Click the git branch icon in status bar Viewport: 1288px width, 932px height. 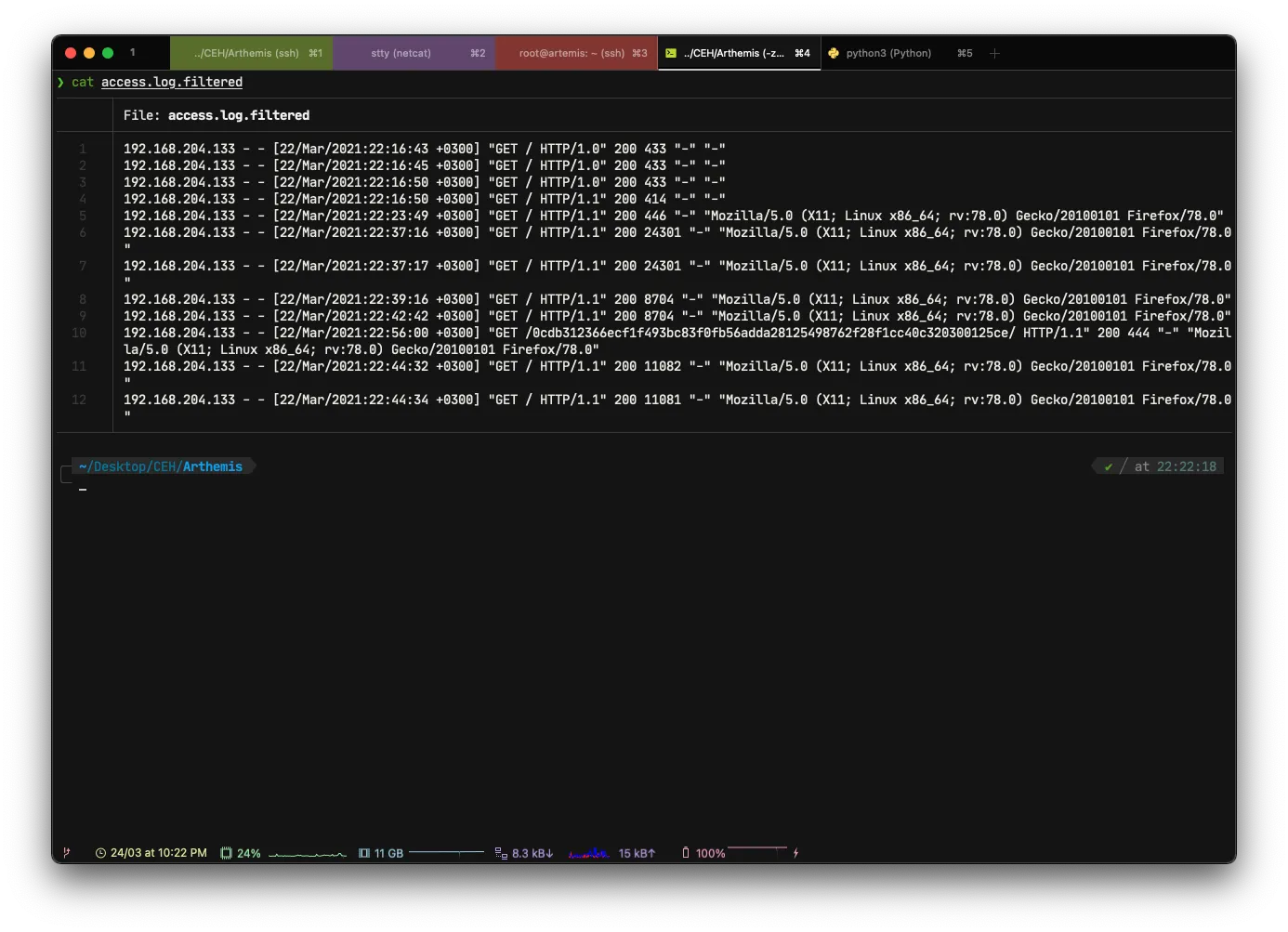[x=66, y=852]
